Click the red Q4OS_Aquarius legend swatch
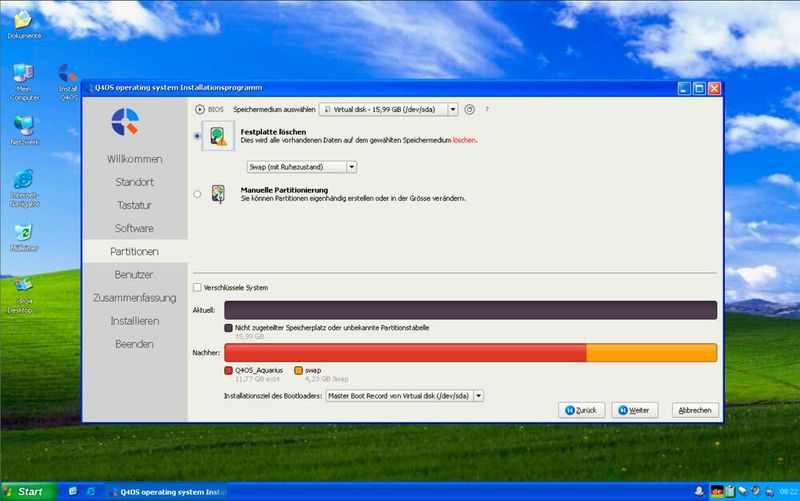Viewport: 800px width, 501px height. click(x=229, y=370)
